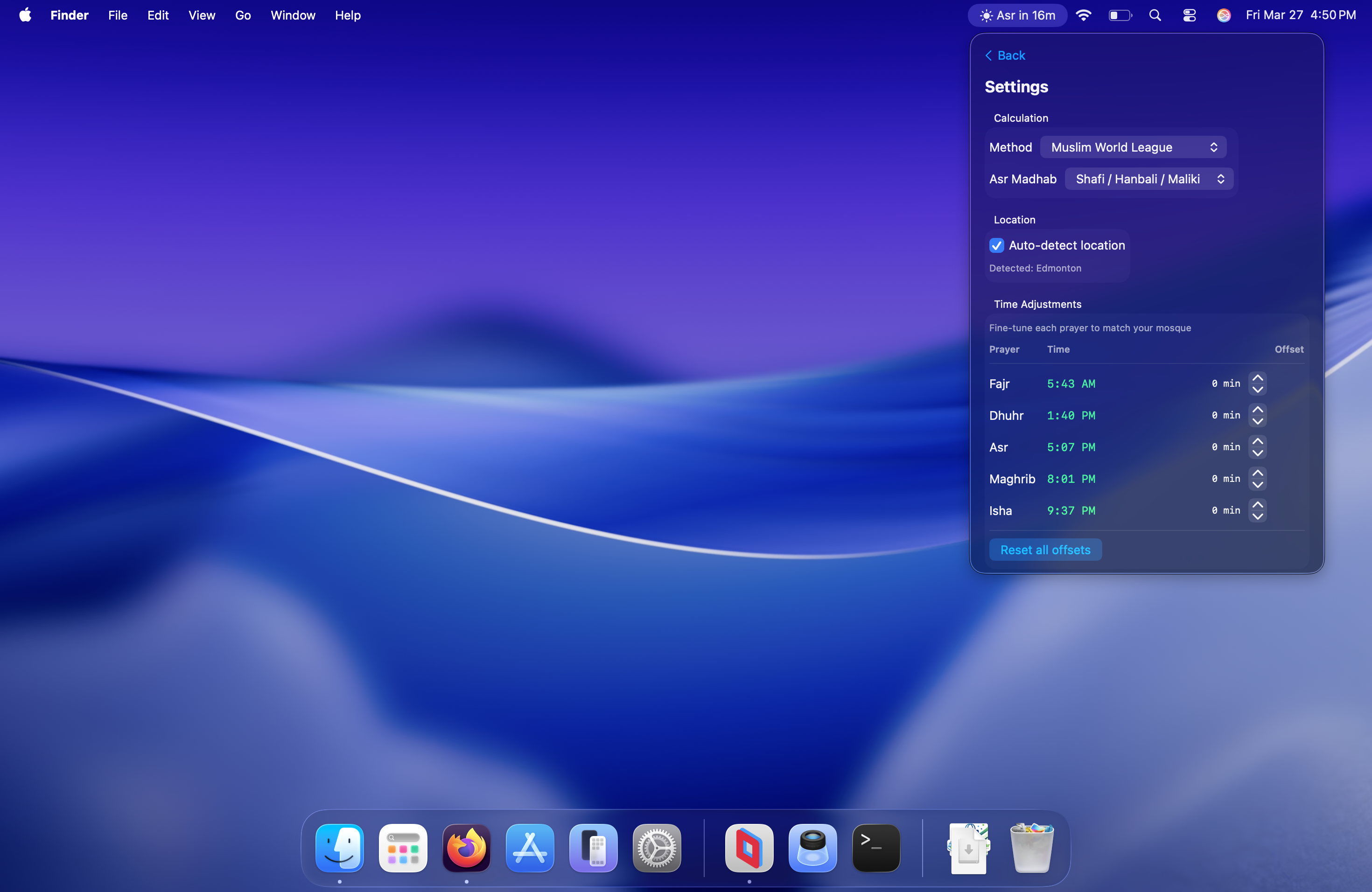The image size is (1372, 892).
Task: Go Back from Settings
Action: (1005, 56)
